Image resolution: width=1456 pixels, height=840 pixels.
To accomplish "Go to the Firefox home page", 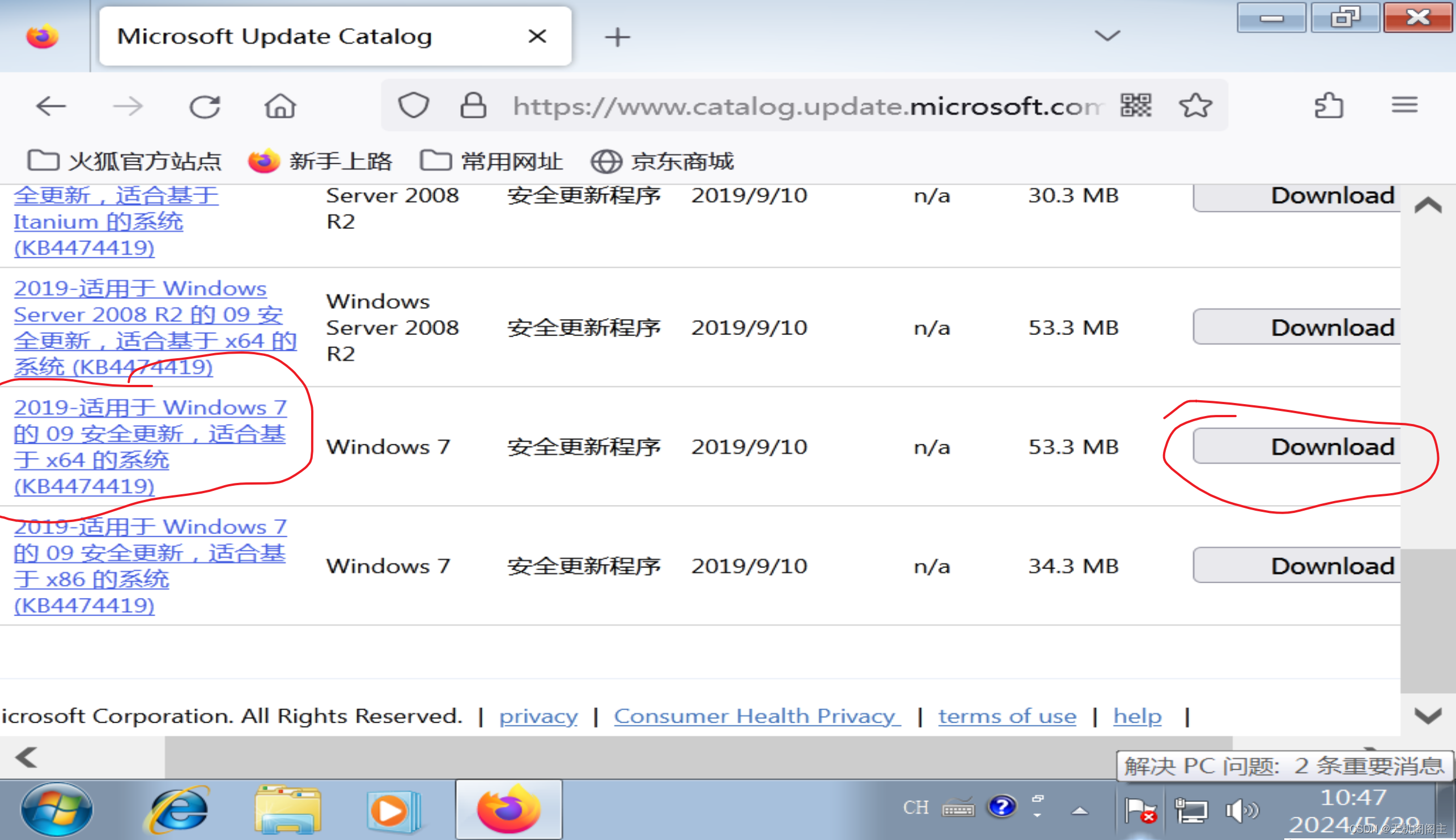I will pyautogui.click(x=281, y=106).
